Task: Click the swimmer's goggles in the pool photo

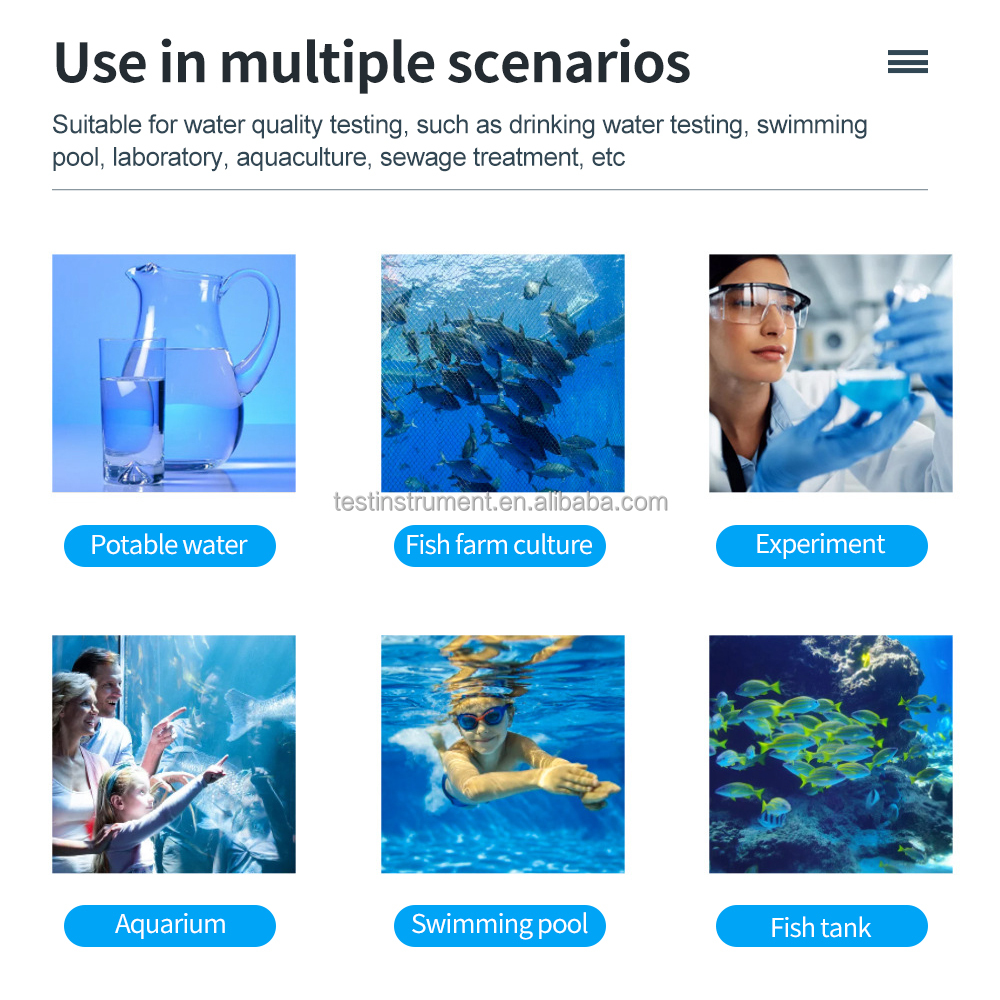Action: coord(482,718)
